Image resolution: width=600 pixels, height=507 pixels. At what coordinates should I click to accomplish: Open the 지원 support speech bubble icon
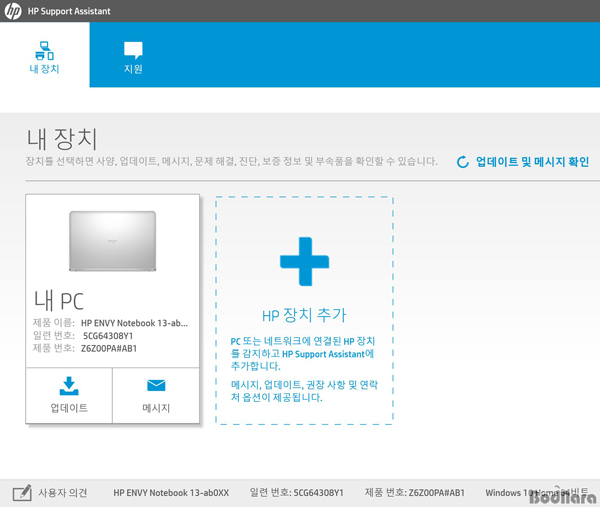click(133, 50)
